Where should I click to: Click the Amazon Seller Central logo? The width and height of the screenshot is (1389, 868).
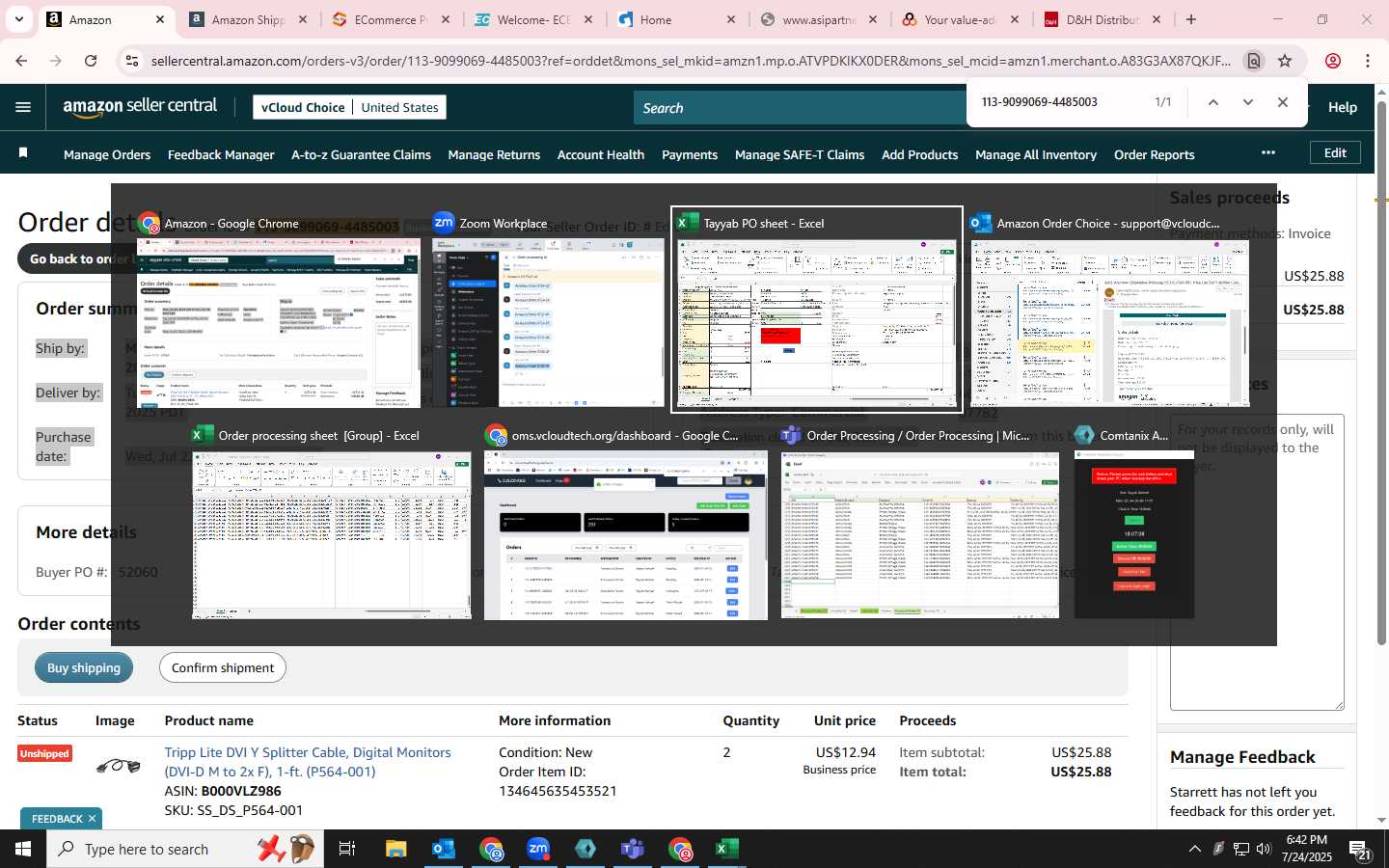[x=140, y=107]
